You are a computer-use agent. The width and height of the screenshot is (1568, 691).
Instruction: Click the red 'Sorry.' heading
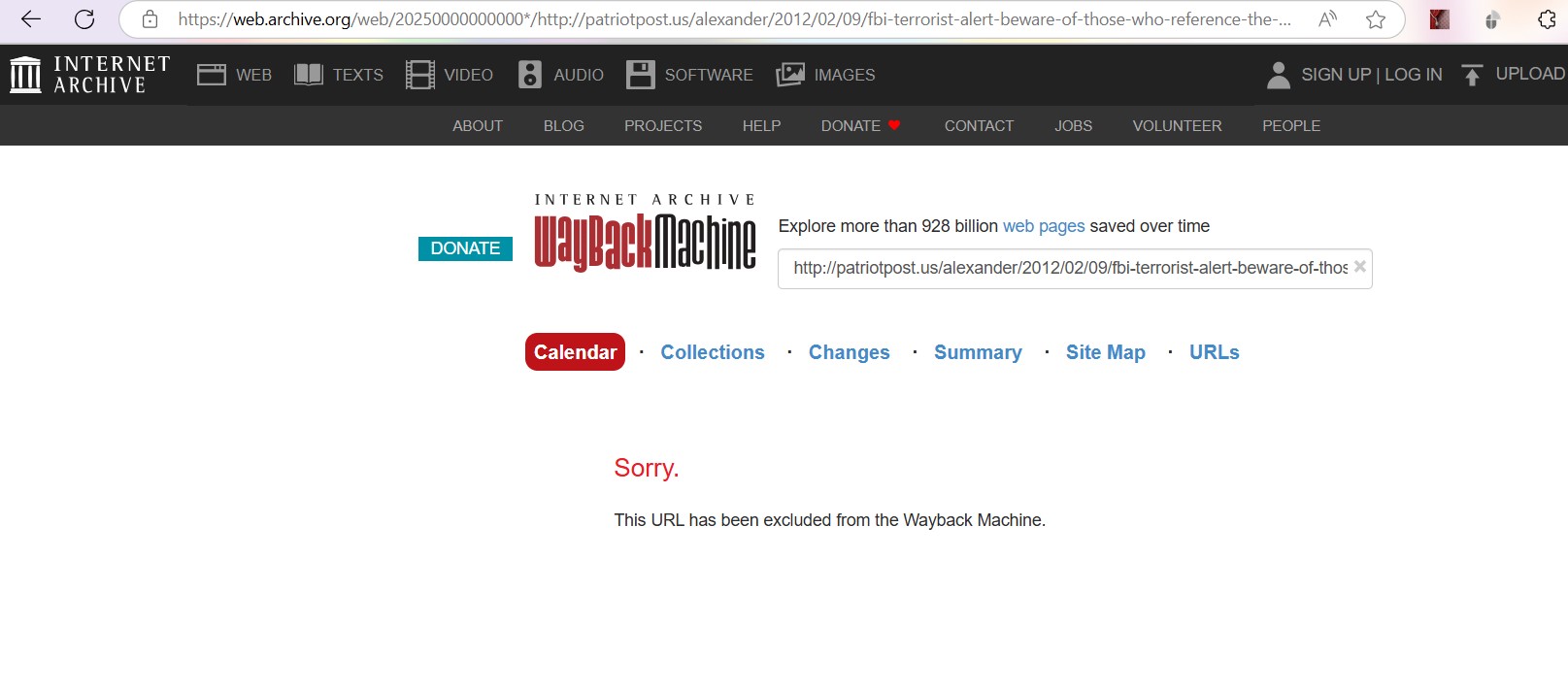[x=647, y=468]
